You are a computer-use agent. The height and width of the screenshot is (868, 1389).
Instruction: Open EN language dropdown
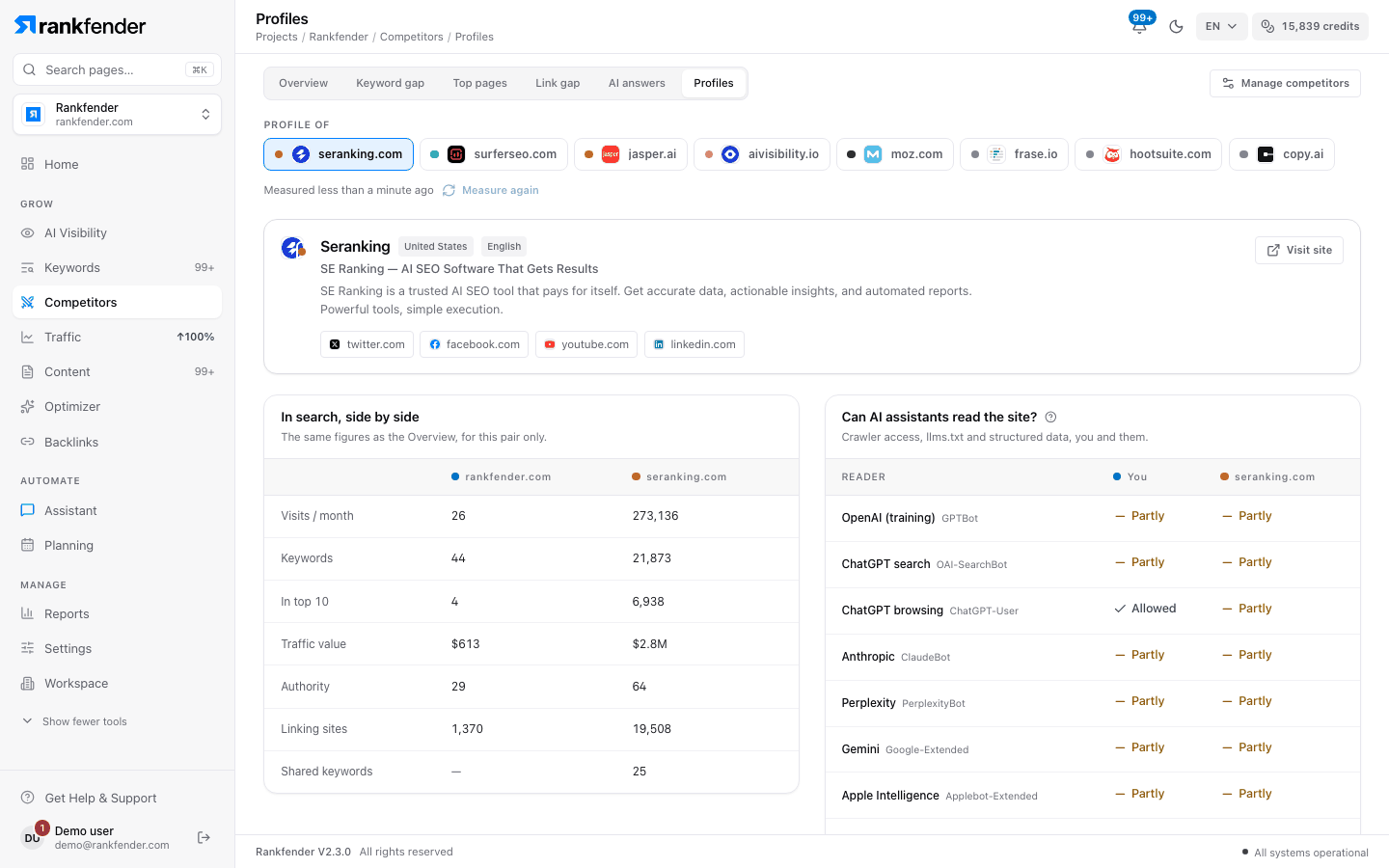[1221, 26]
